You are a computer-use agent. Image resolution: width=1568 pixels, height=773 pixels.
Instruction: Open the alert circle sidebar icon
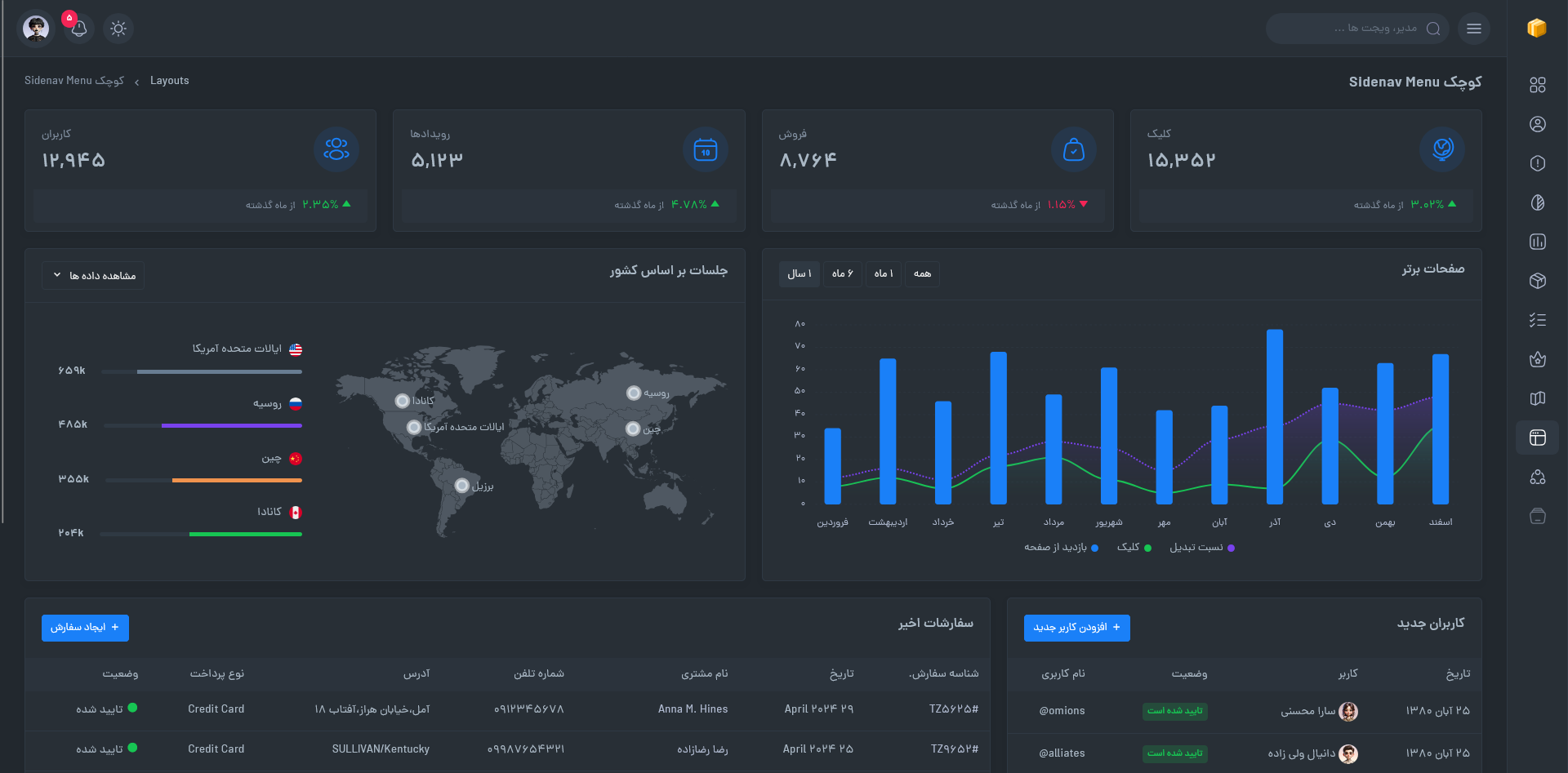pyautogui.click(x=1538, y=163)
